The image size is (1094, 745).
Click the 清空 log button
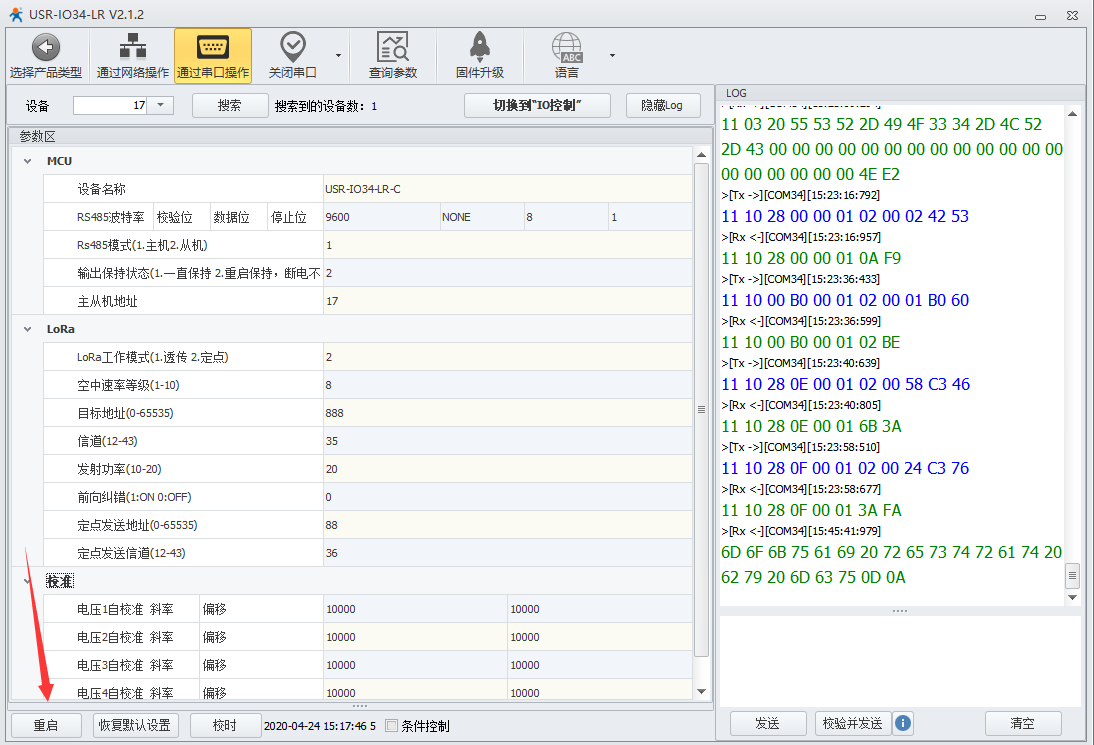point(1023,723)
